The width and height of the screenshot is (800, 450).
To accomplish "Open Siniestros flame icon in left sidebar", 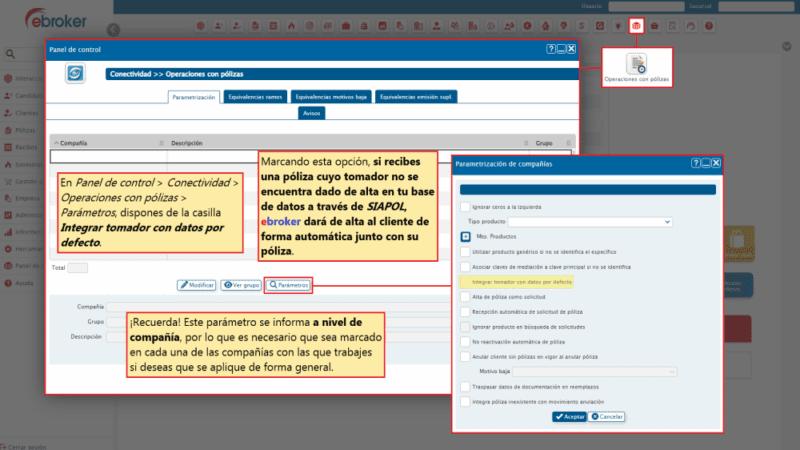I will tap(8, 164).
